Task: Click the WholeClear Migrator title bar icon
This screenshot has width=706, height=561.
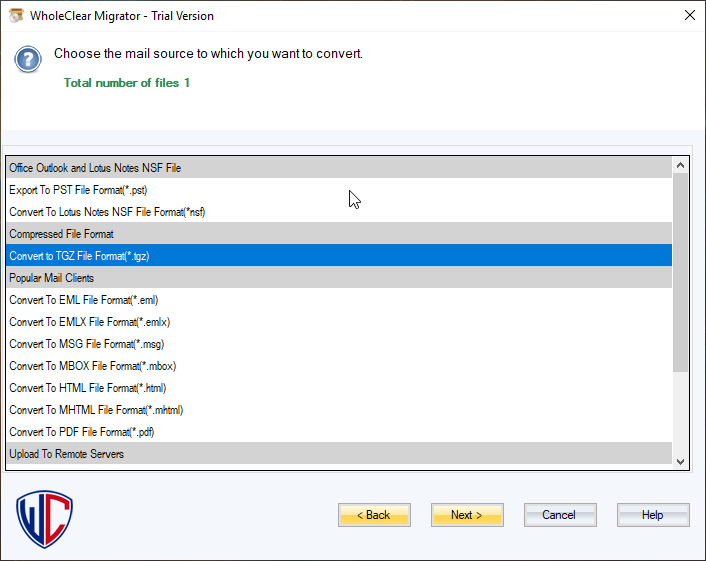Action: click(x=16, y=16)
